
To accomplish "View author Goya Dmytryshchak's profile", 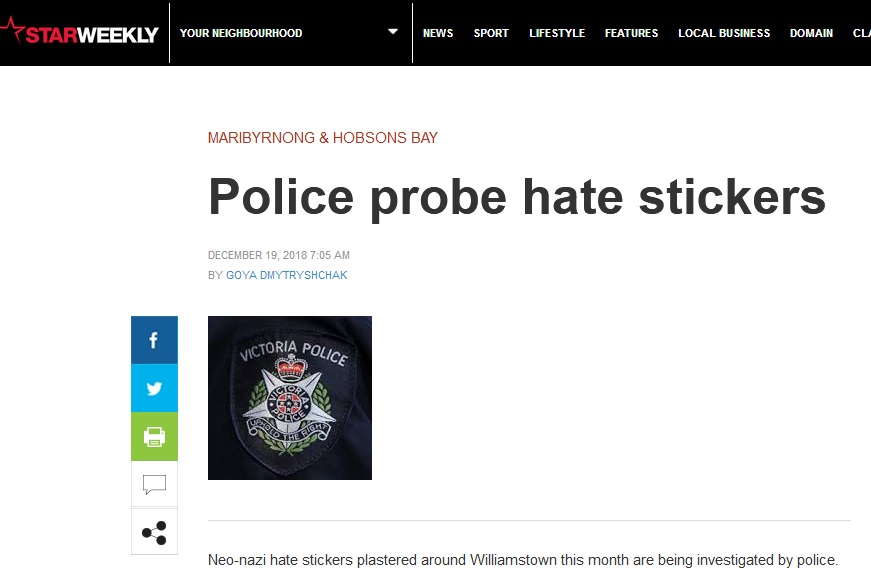I will [x=286, y=275].
